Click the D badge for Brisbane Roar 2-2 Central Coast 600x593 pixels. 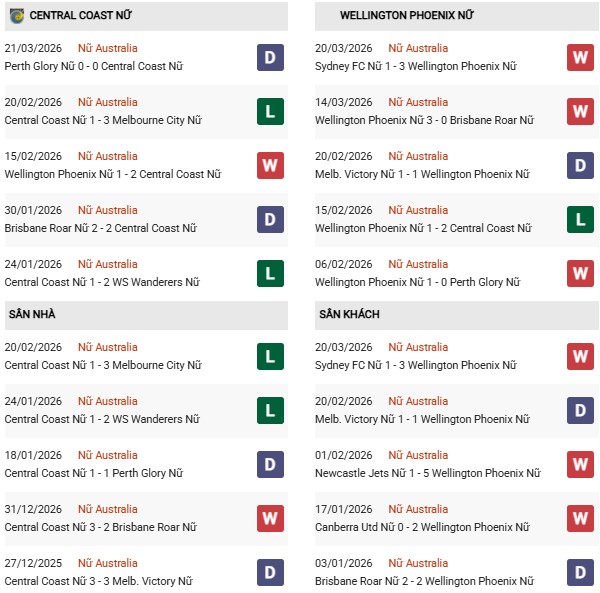270,219
